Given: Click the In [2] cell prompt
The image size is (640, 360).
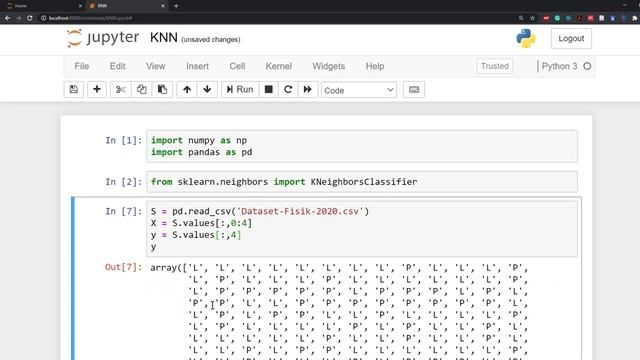Looking at the screenshot, I should click(x=123, y=182).
